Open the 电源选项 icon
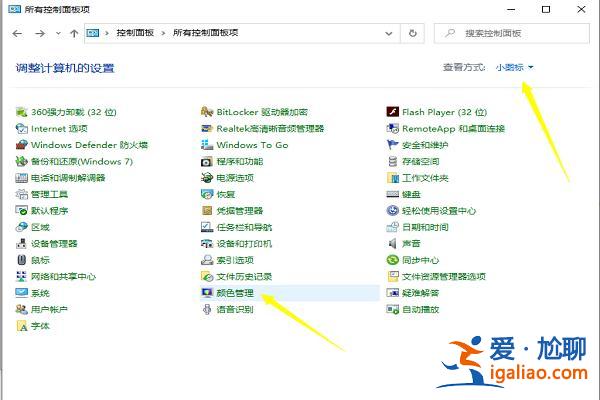Viewport: 600px width, 400px height. coord(207,178)
